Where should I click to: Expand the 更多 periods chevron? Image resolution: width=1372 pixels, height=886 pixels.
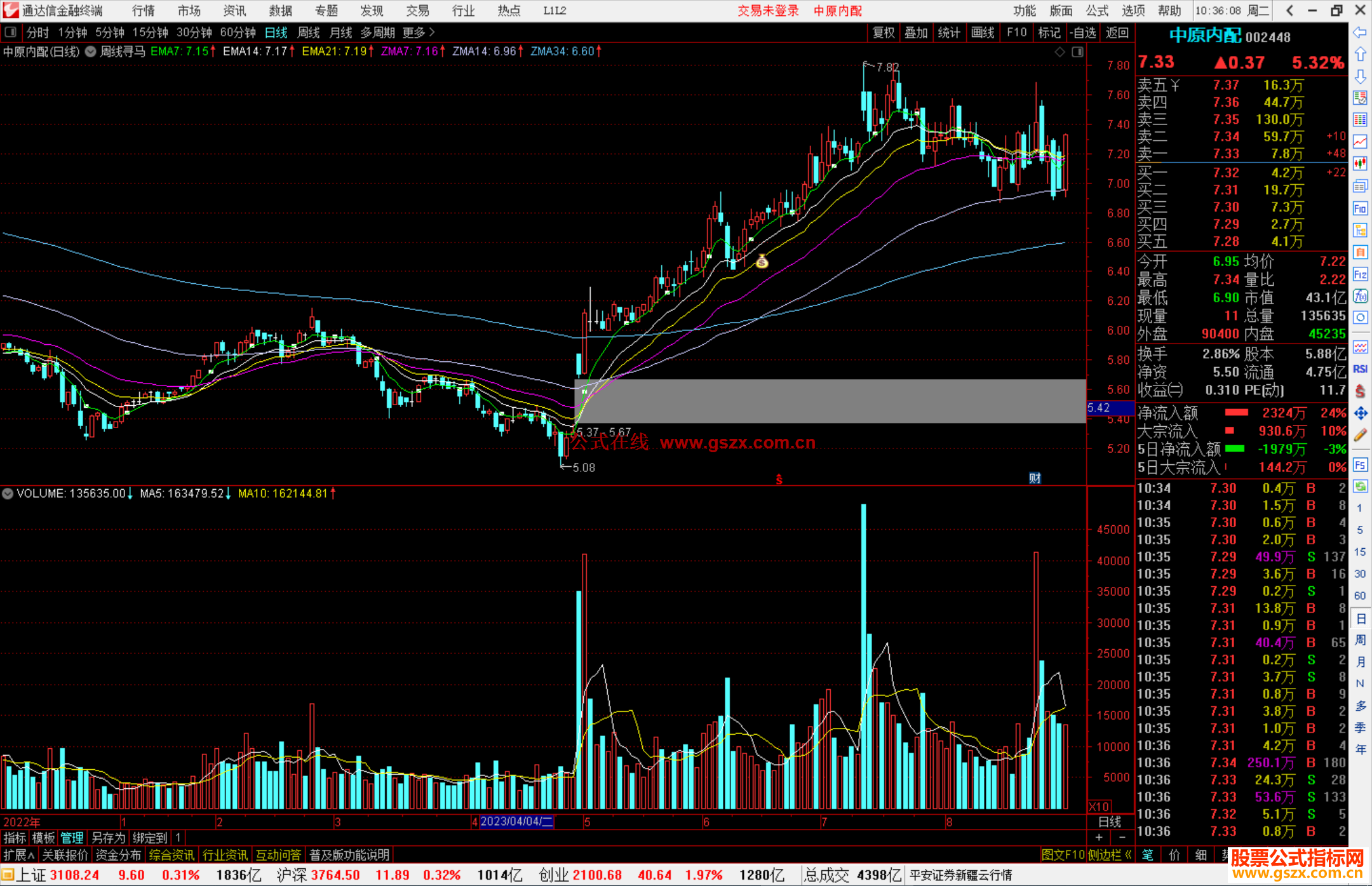[431, 32]
